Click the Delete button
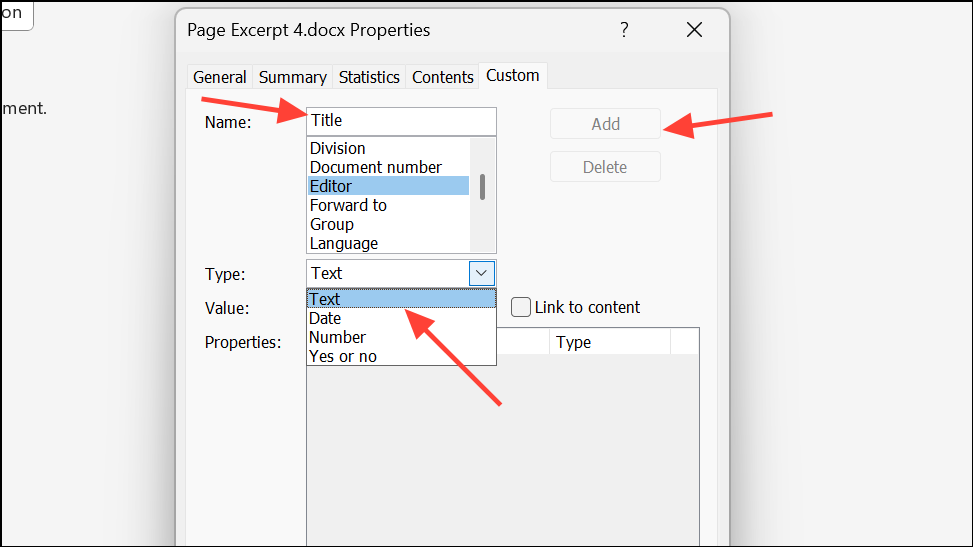 point(605,167)
